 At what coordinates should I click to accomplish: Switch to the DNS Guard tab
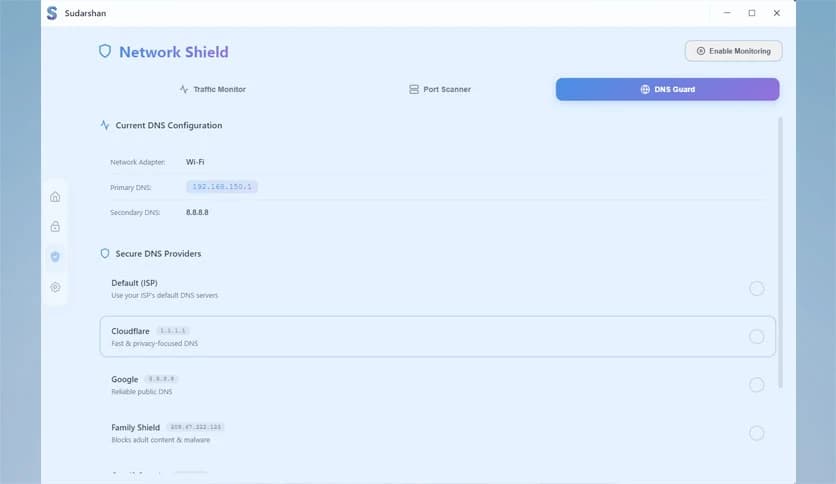[x=668, y=89]
